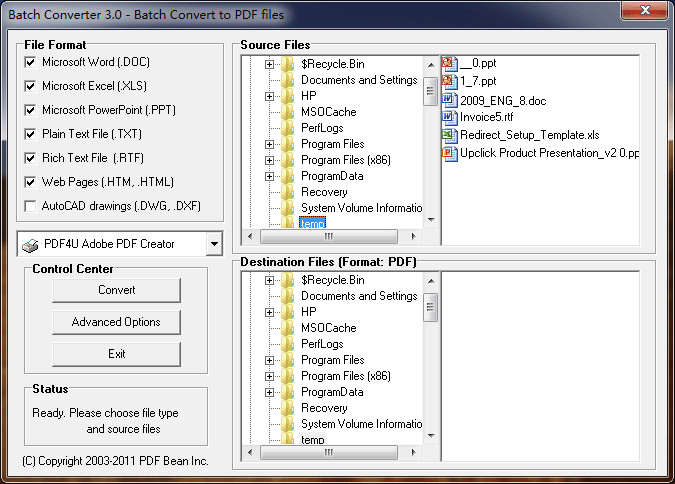Uncheck the Microsoft Excel (.XLS) checkbox
675x484 pixels.
[x=30, y=86]
